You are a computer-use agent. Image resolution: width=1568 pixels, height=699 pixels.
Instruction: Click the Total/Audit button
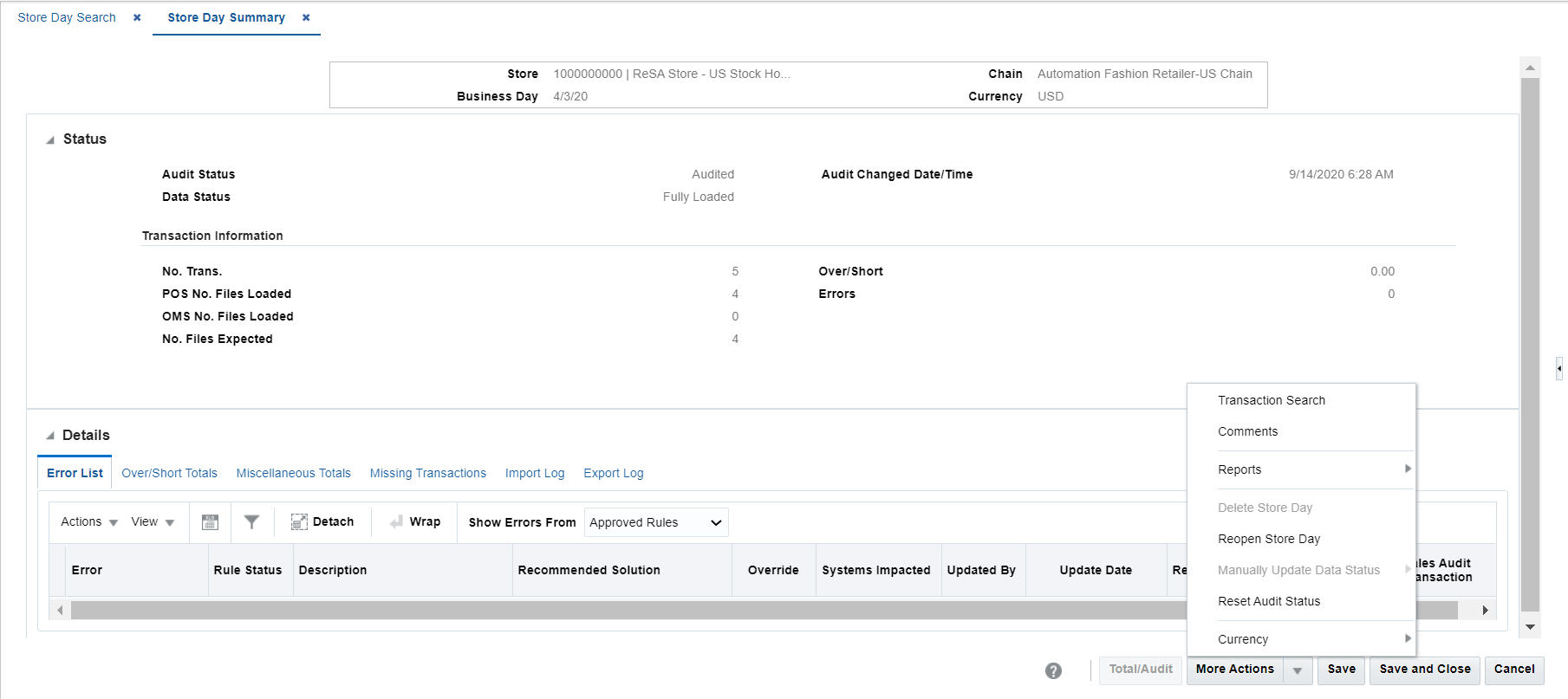tap(1141, 670)
